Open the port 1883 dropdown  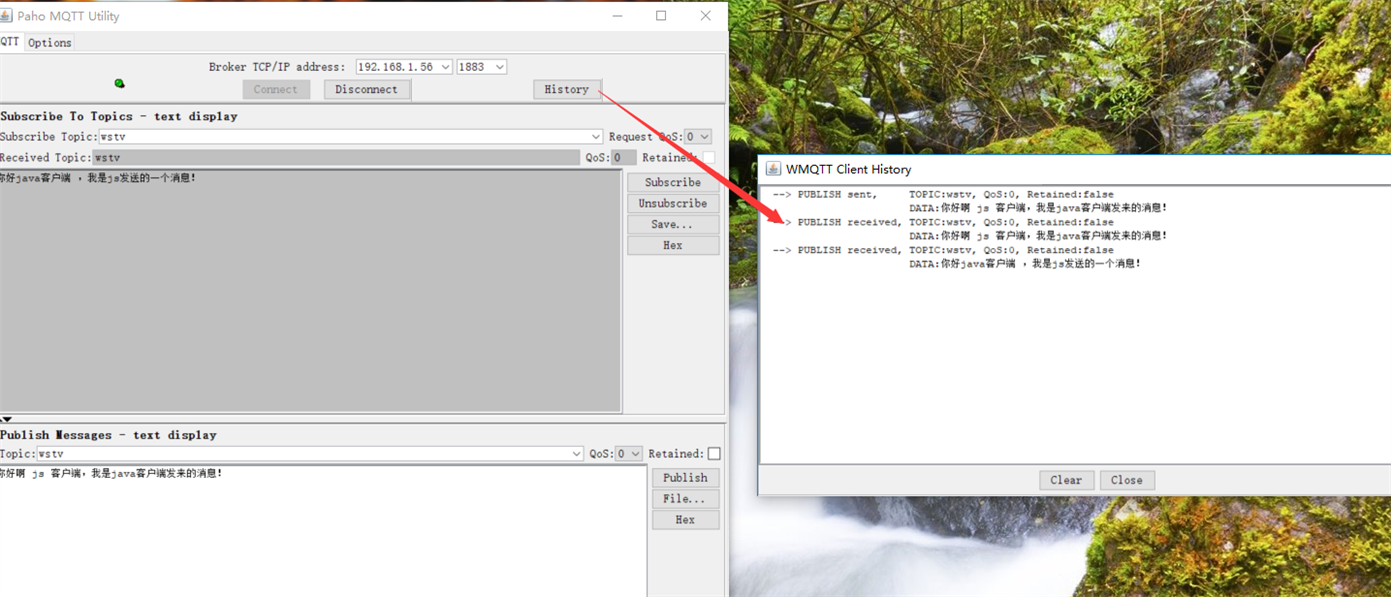point(499,67)
